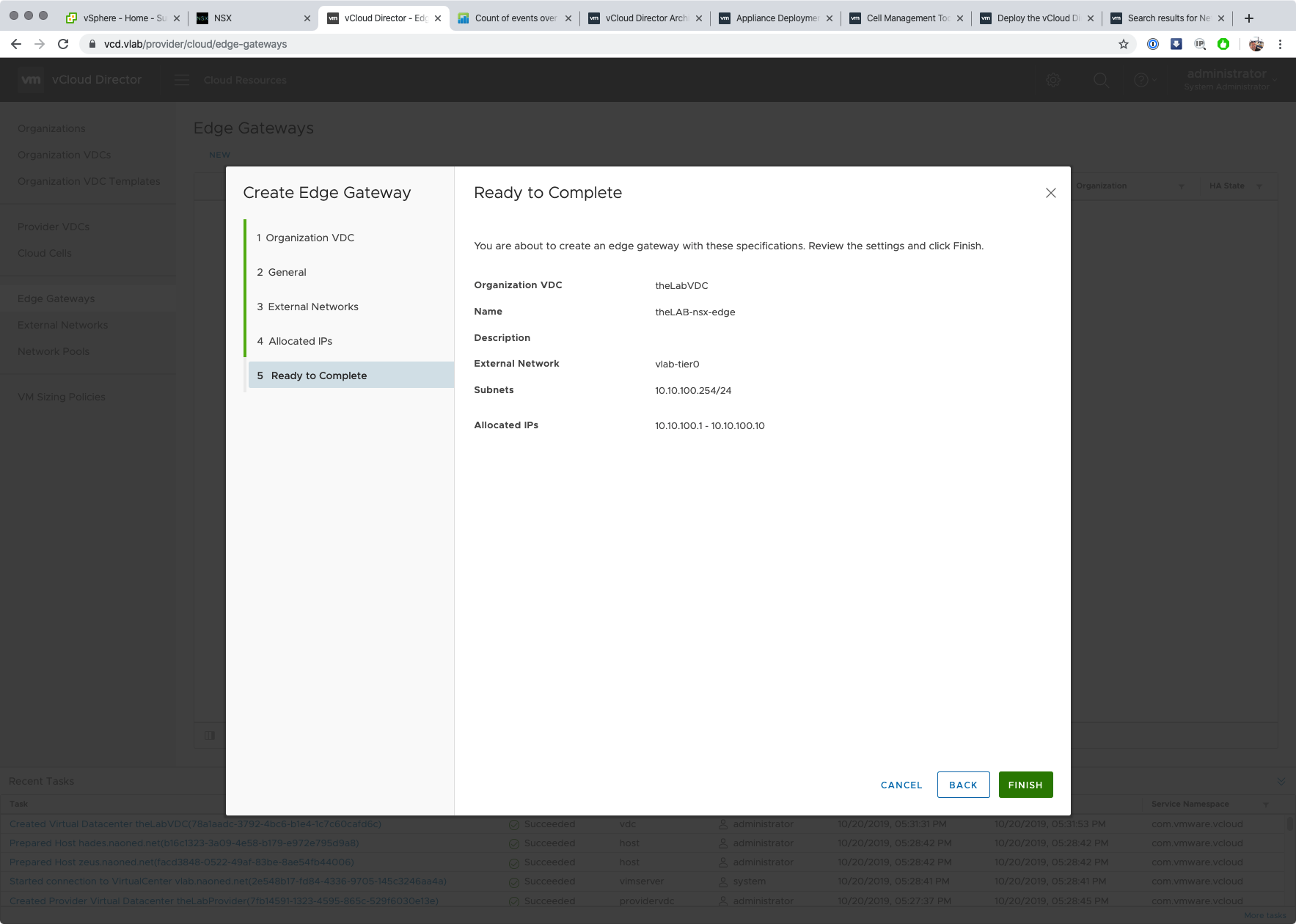Select Edge Gateways in the sidebar

[x=56, y=298]
